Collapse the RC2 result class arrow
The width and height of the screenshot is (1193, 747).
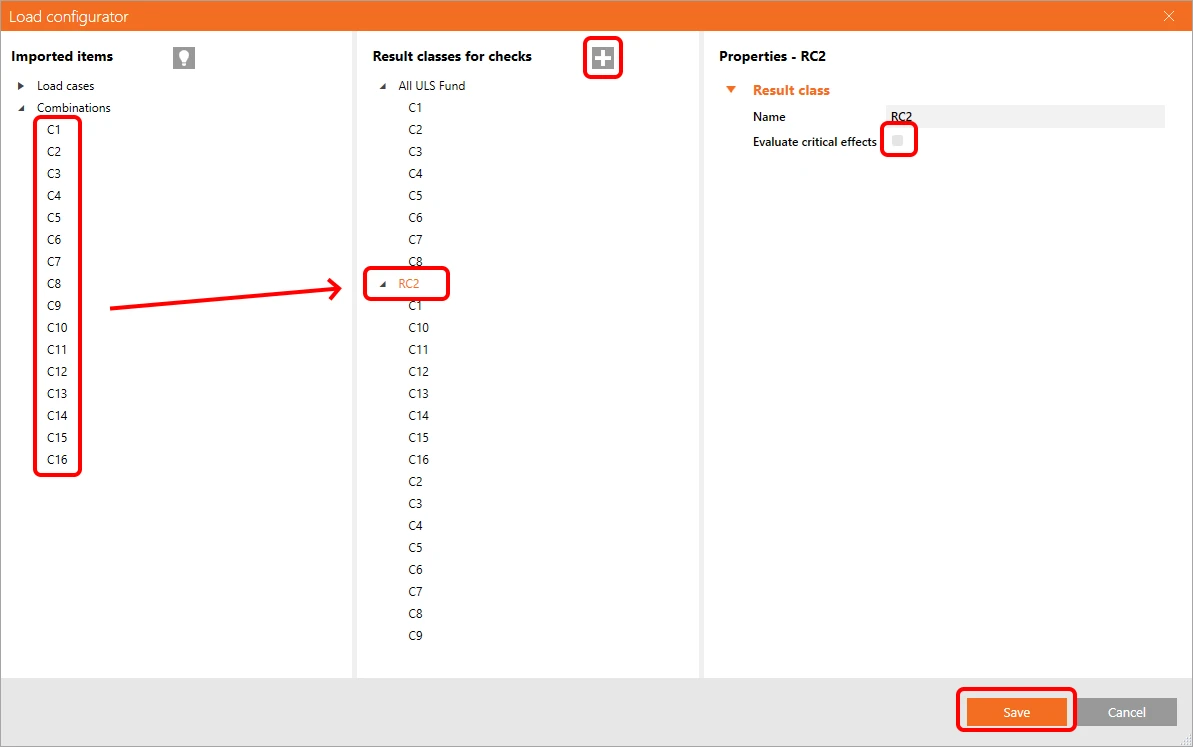point(383,284)
